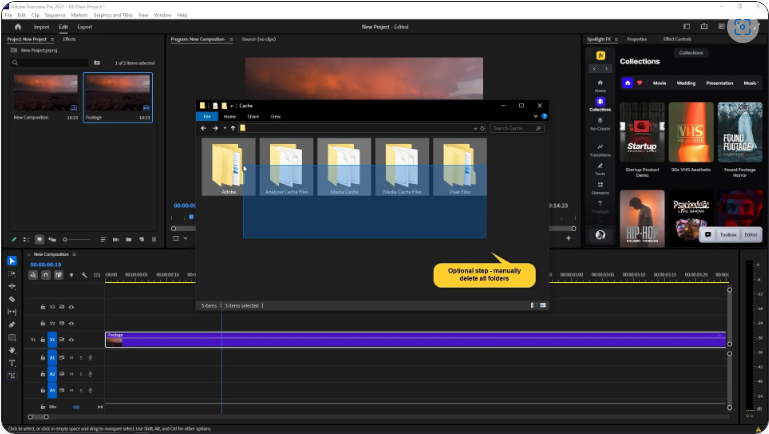
Task: Open Transitions in Spotlight FX sidebar
Action: click(x=600, y=150)
